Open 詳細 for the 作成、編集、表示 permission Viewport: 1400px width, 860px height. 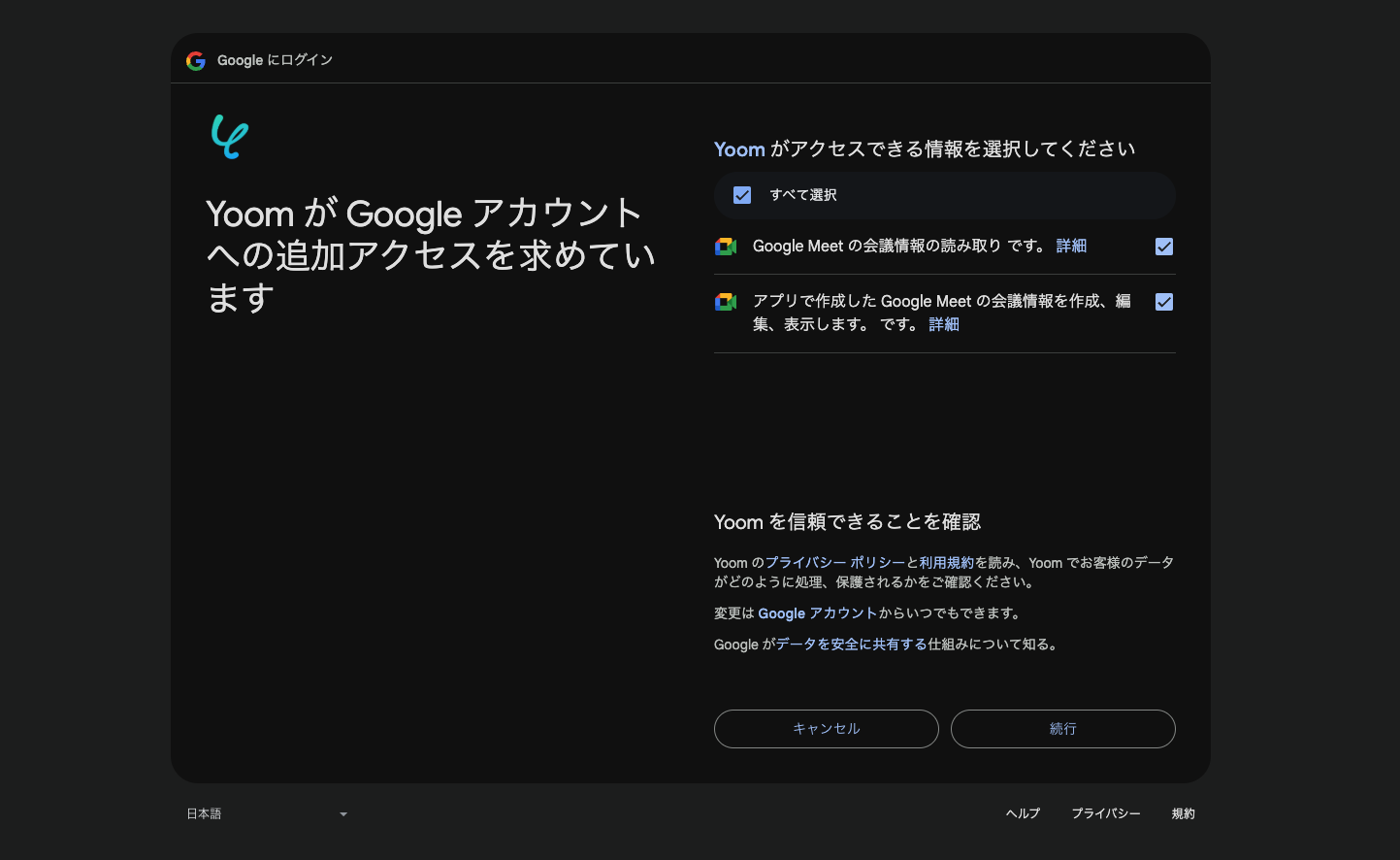(943, 325)
